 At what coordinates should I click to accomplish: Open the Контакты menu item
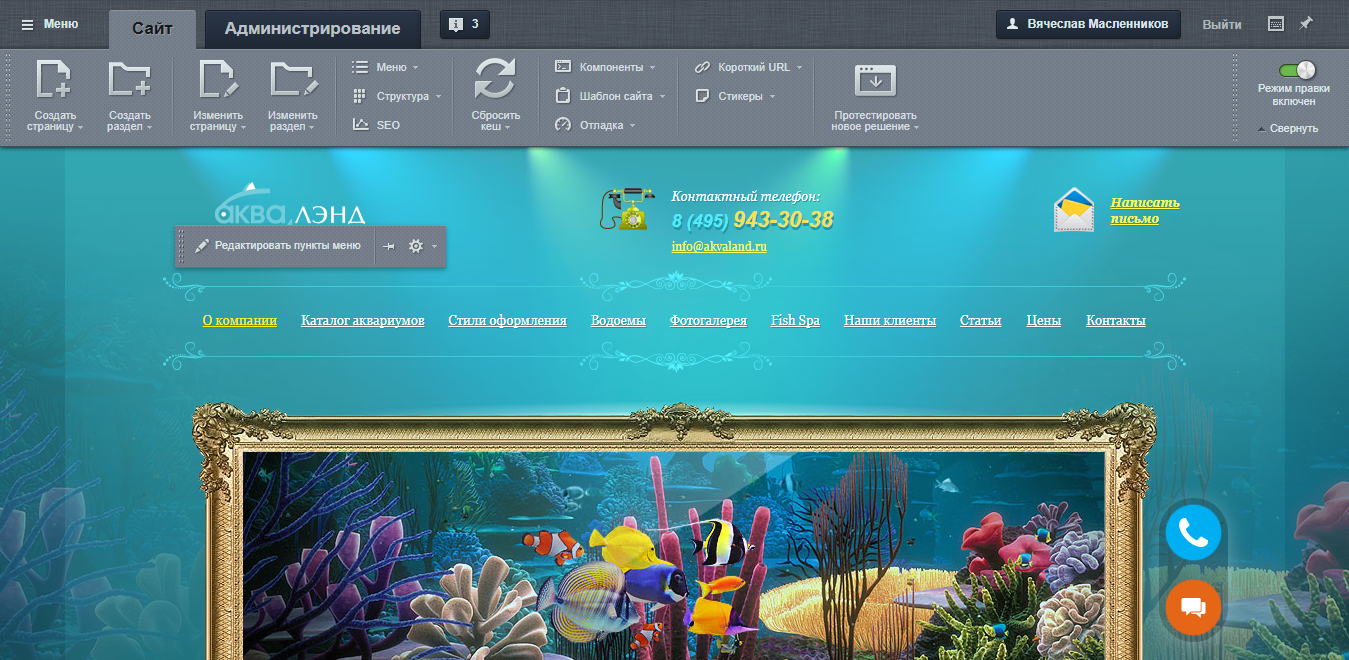click(1116, 321)
